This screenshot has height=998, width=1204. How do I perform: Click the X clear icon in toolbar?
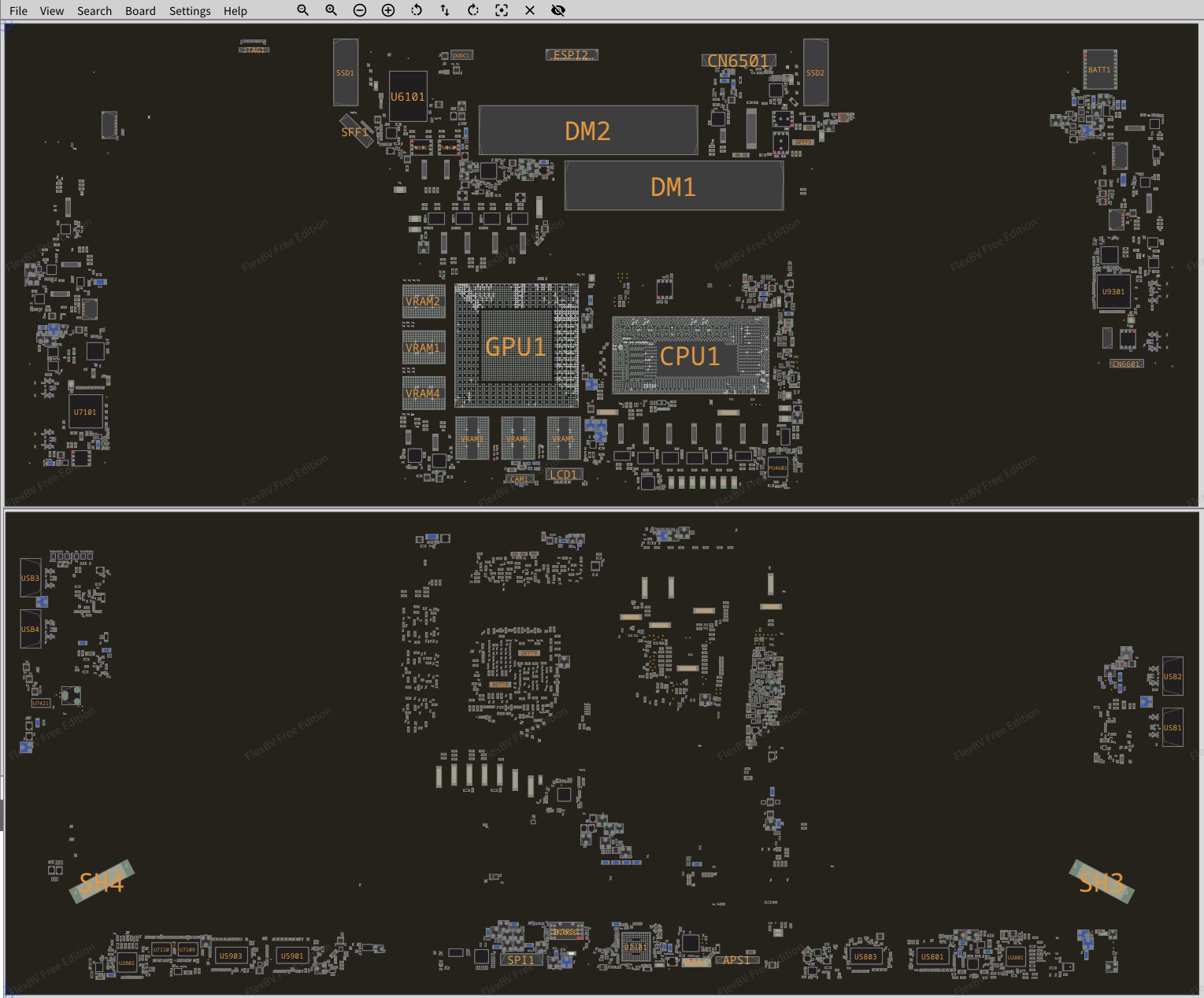pos(530,10)
